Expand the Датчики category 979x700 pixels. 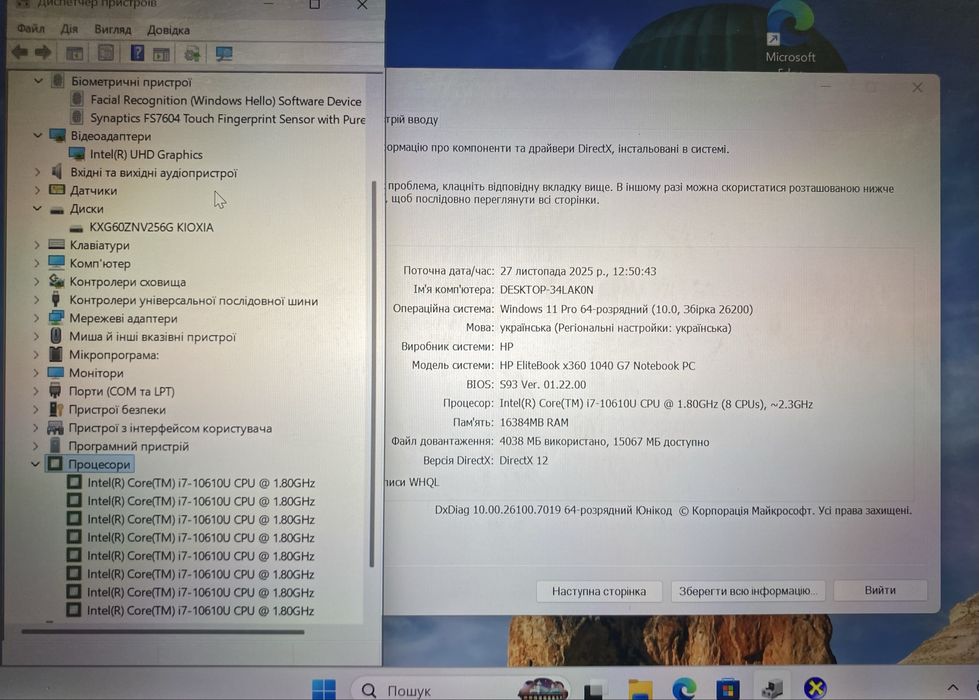click(x=37, y=190)
